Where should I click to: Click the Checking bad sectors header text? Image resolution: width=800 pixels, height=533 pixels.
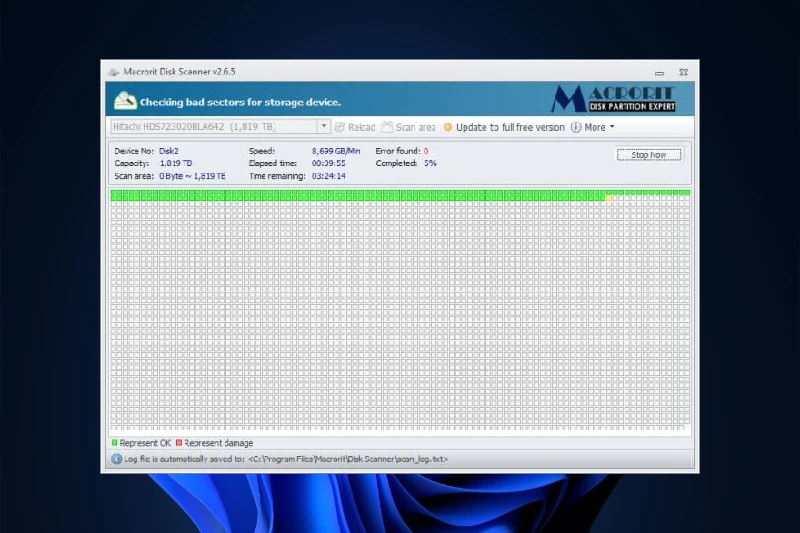click(240, 102)
